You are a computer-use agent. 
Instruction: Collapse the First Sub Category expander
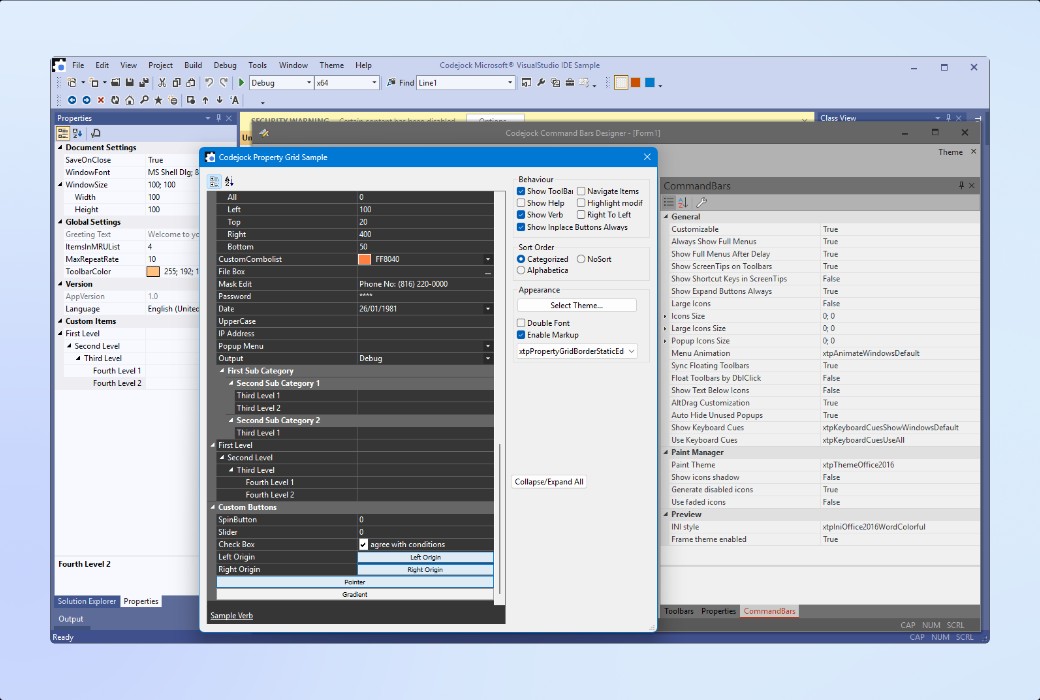222,371
